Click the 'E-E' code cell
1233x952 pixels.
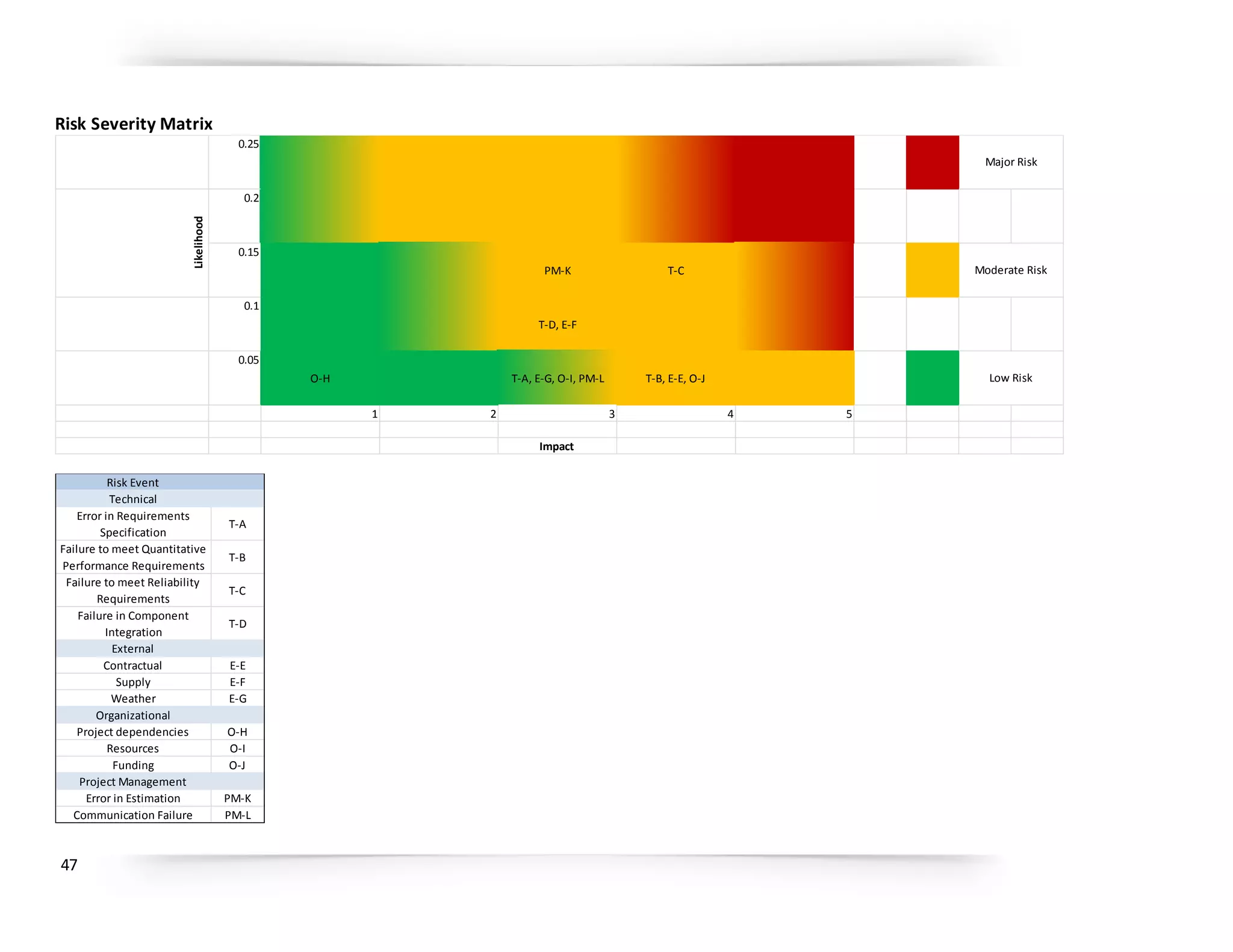[x=237, y=666]
